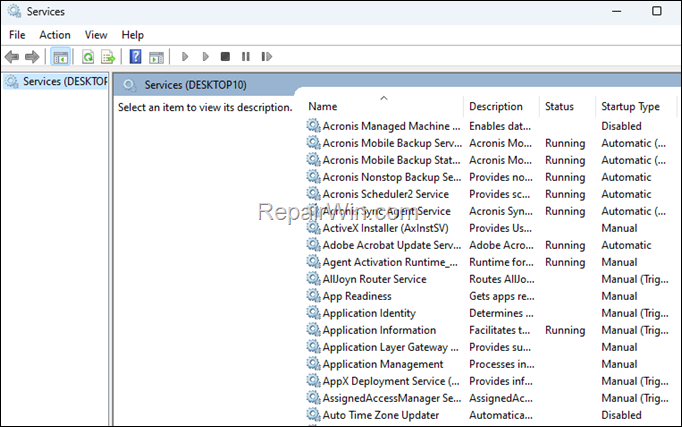682x427 pixels.
Task: Click the Restart Service icon
Action: [267, 57]
